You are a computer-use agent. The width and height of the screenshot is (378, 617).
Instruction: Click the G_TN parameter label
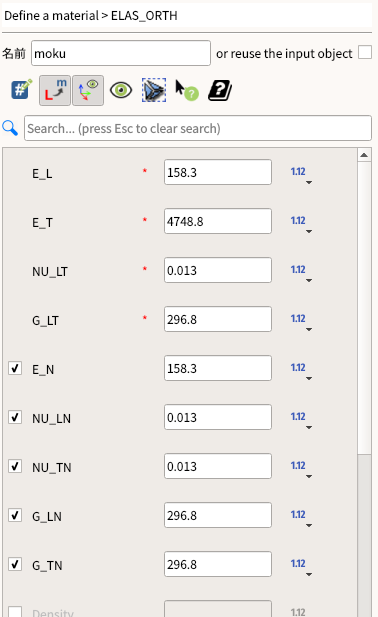(x=47, y=565)
